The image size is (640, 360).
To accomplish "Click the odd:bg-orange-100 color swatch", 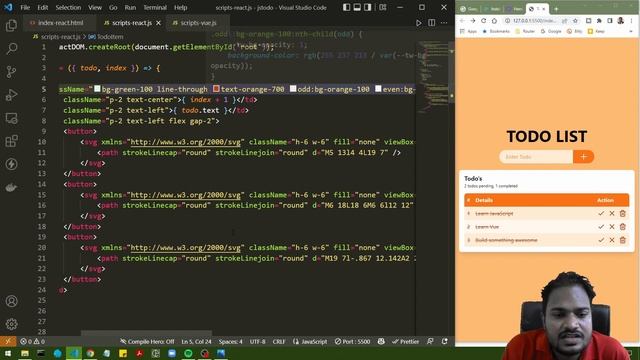I will tap(293, 89).
